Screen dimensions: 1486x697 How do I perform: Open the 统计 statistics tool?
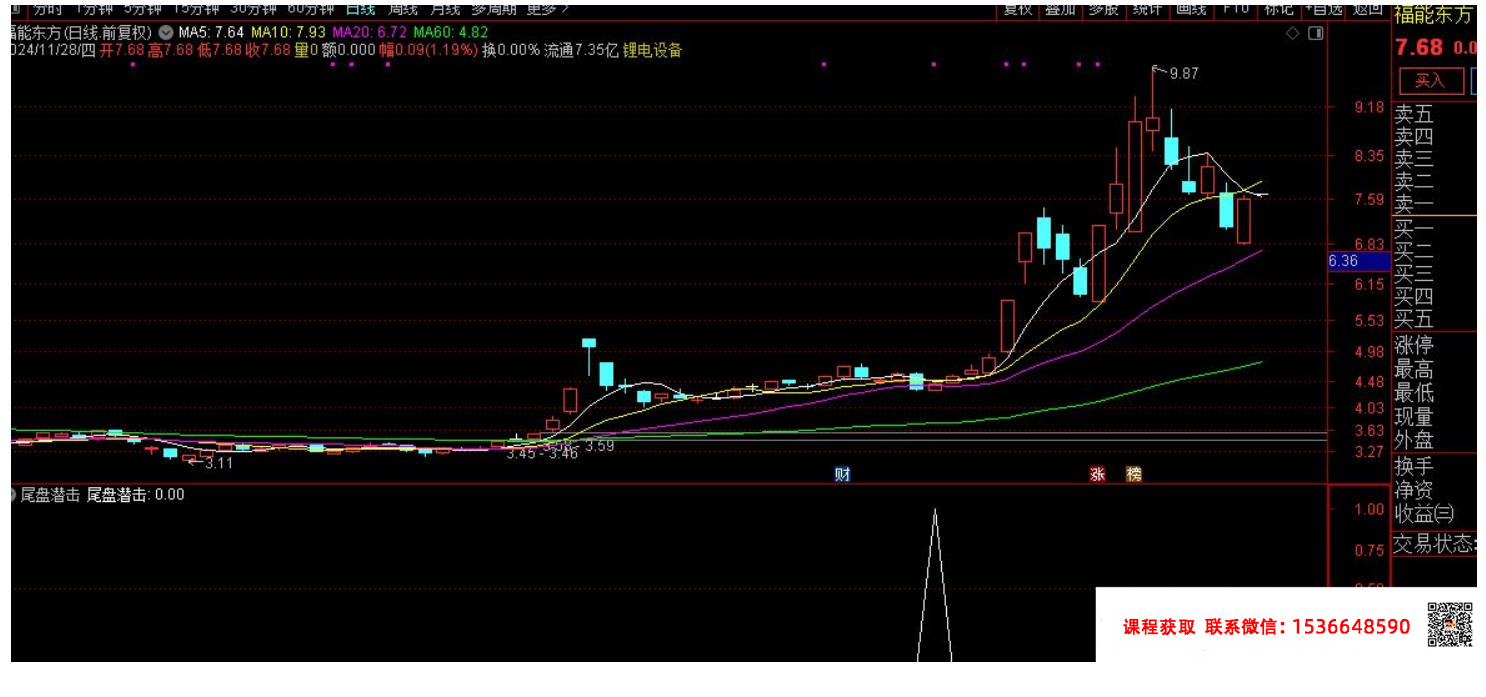(1147, 8)
